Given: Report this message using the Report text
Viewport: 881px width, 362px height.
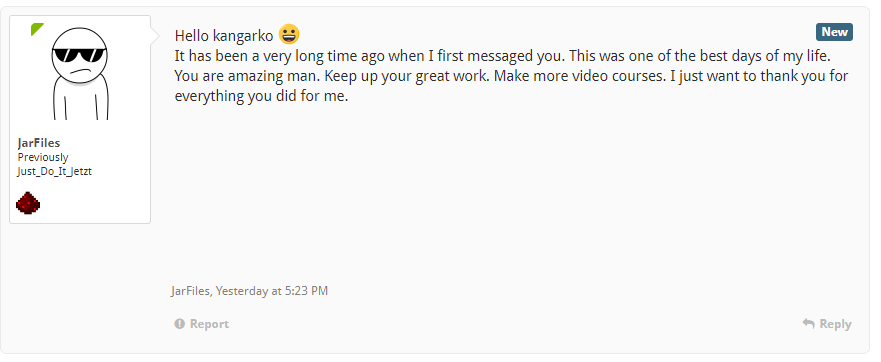Looking at the screenshot, I should (x=209, y=324).
